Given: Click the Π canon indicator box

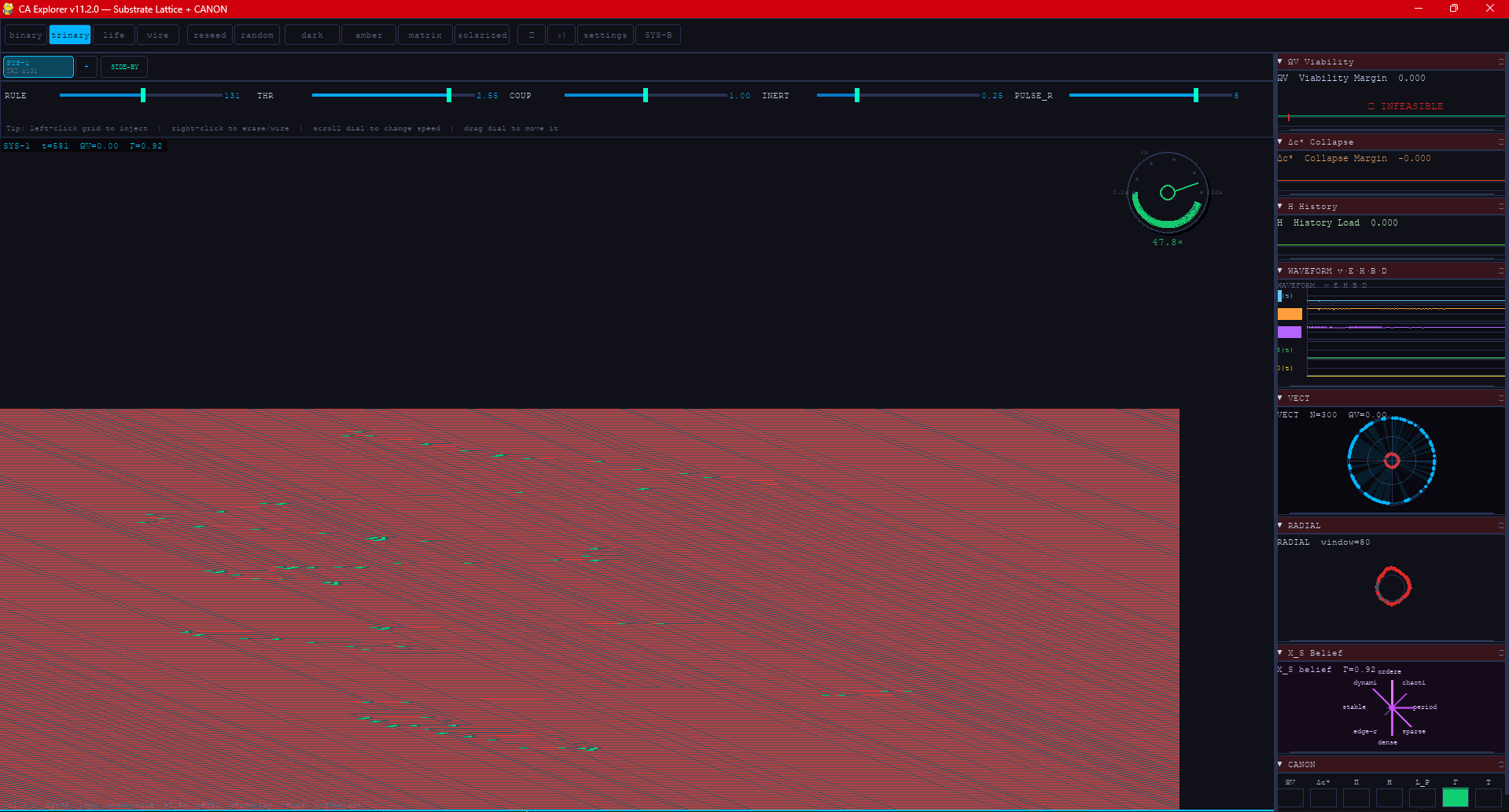Looking at the screenshot, I should (x=1356, y=798).
